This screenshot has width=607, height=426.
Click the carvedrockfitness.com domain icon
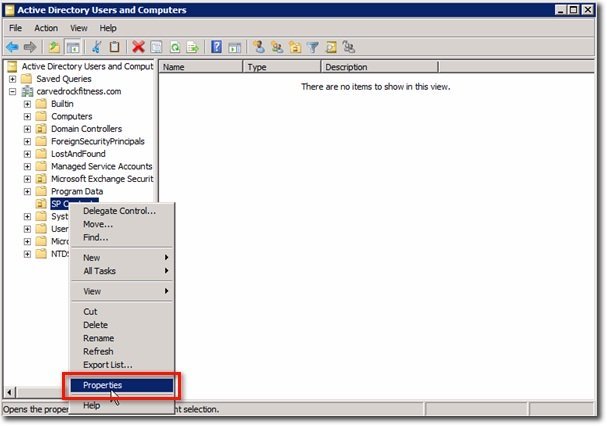coord(27,91)
